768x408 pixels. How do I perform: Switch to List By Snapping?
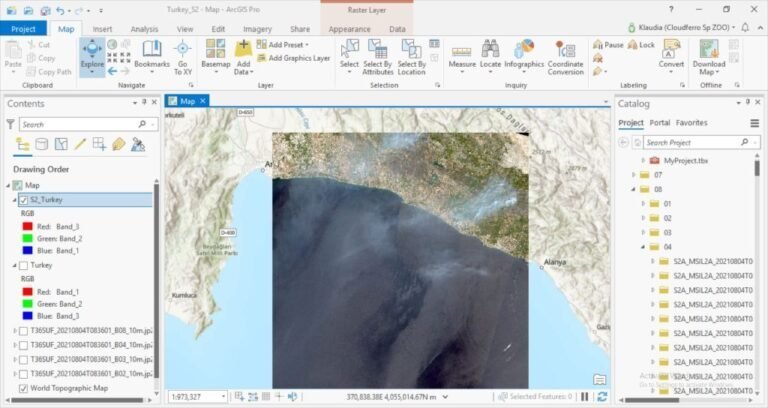click(x=99, y=144)
